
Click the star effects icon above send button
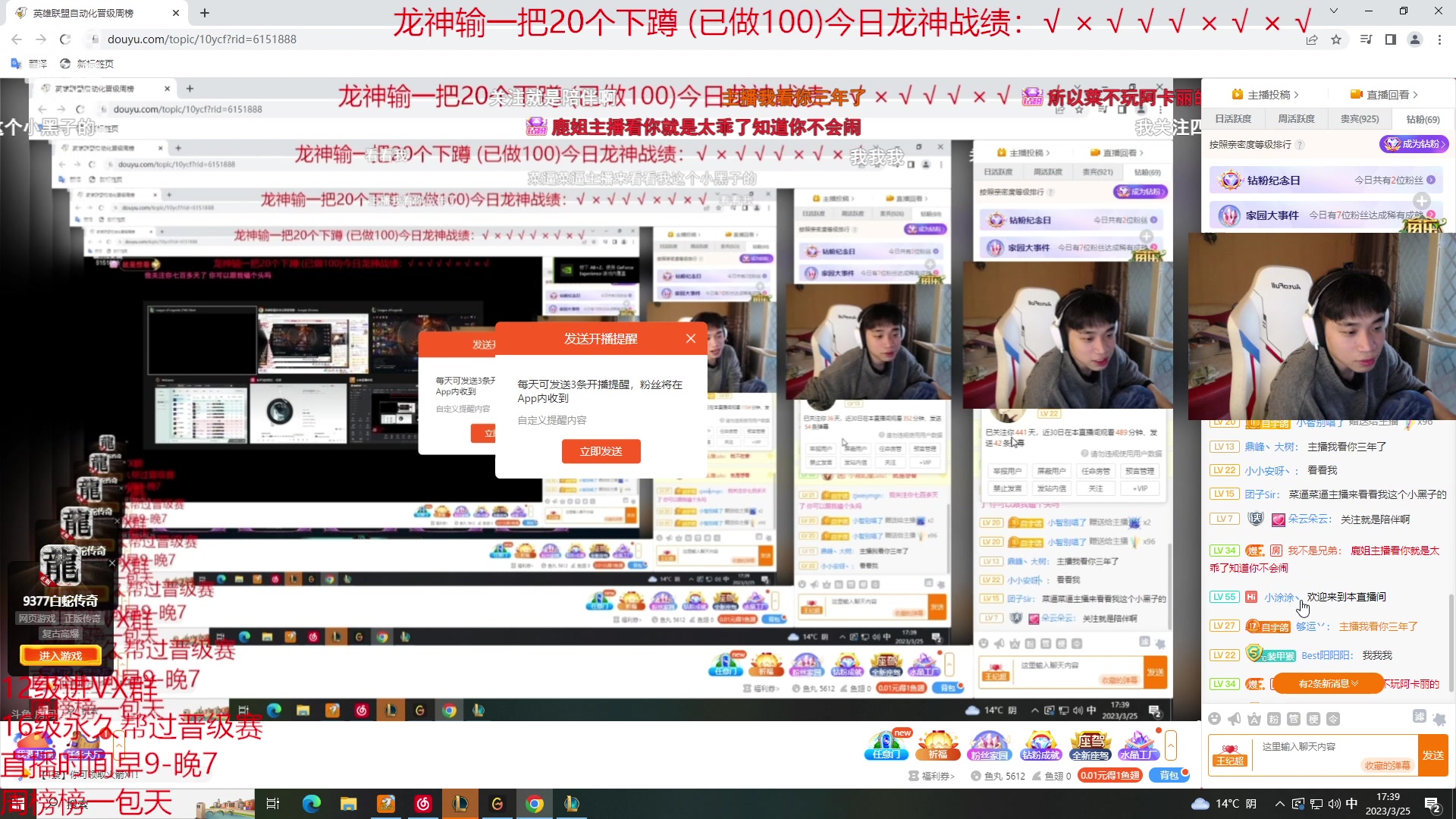[x=1439, y=719]
